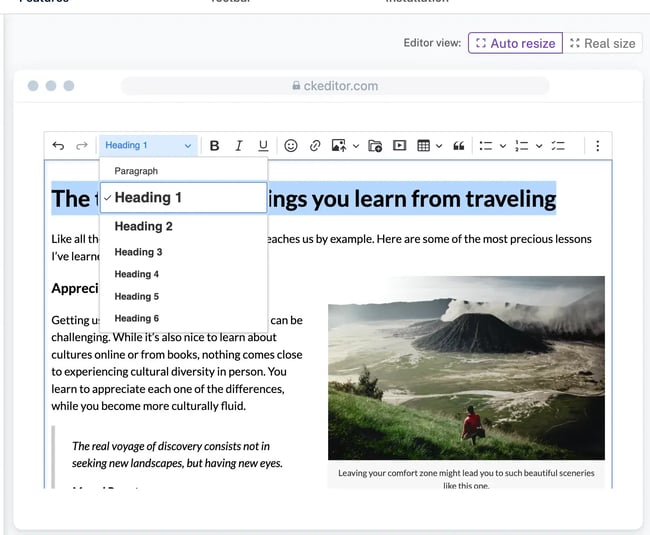
Task: Click the insert image icon
Action: pos(339,145)
